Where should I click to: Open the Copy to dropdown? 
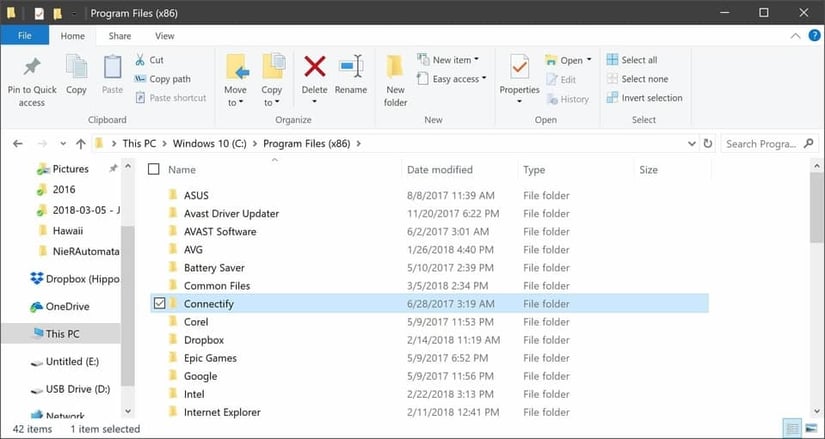click(x=271, y=96)
